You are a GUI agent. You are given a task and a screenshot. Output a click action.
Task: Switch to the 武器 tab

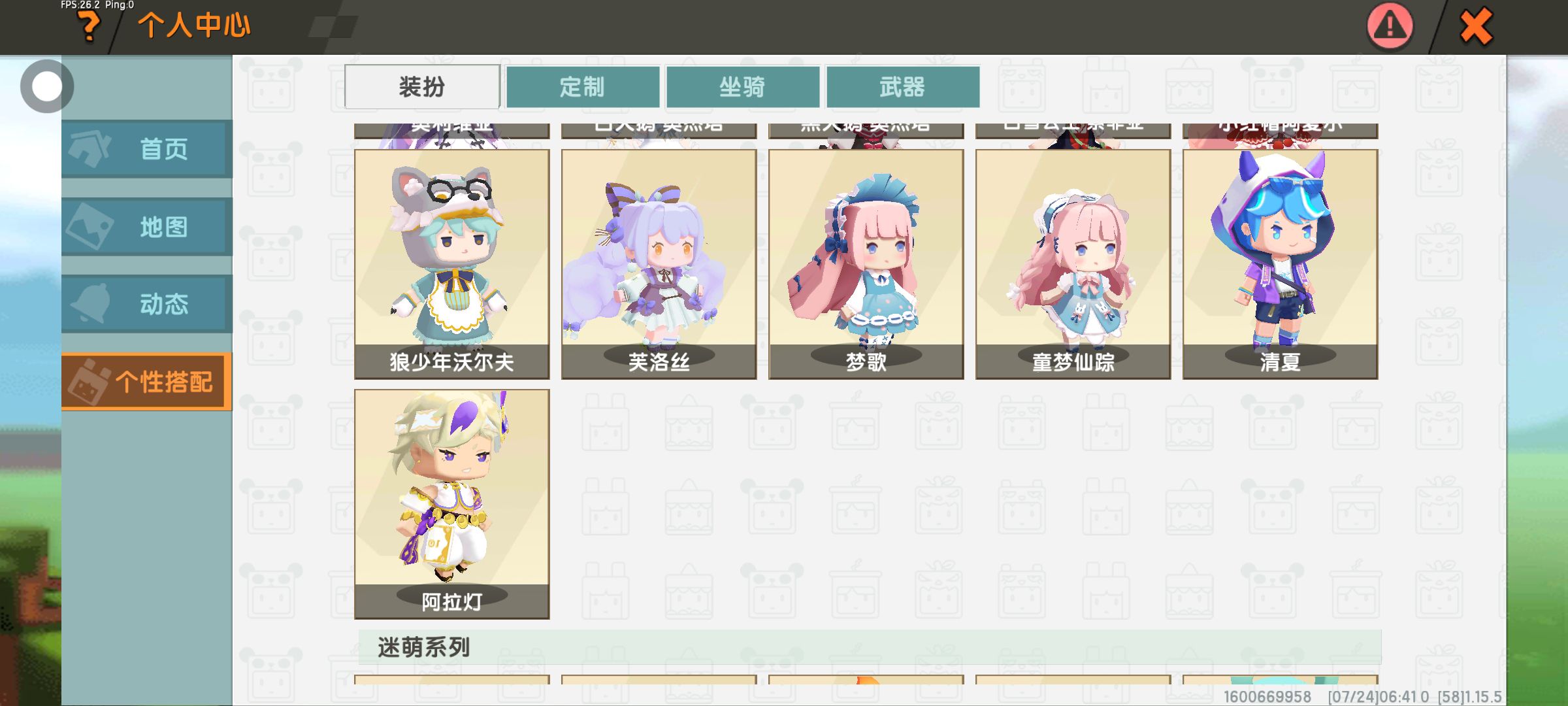point(902,86)
